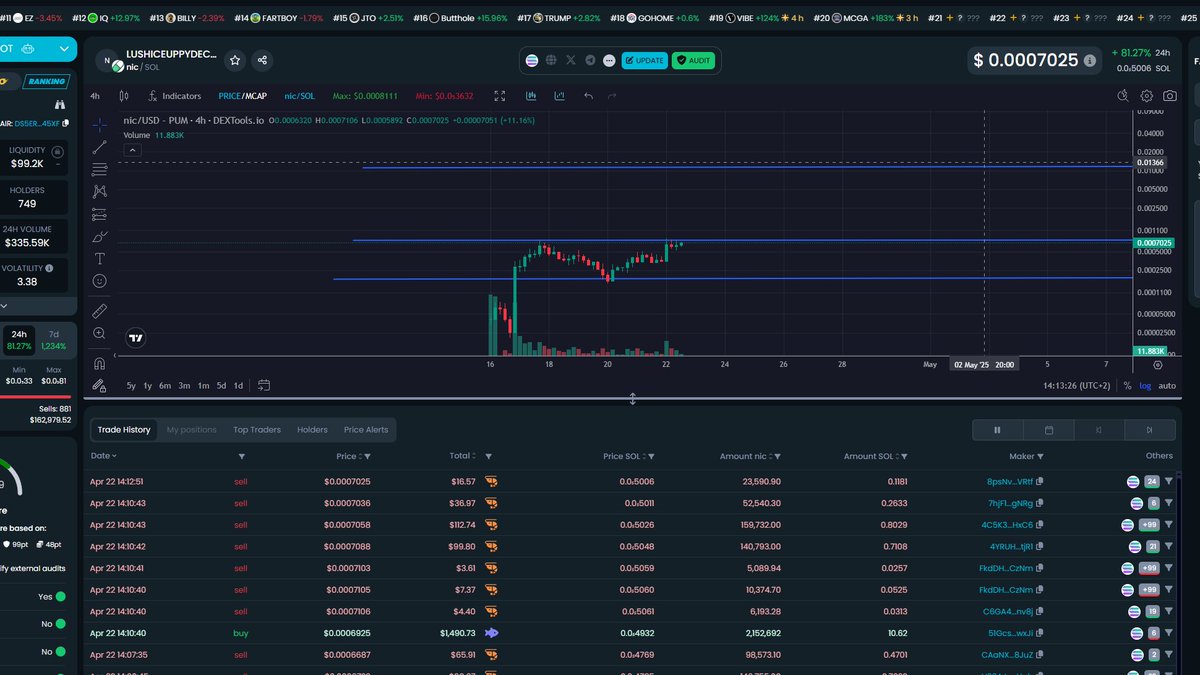Undo the last chart action
This screenshot has width=1200, height=675.
(588, 96)
